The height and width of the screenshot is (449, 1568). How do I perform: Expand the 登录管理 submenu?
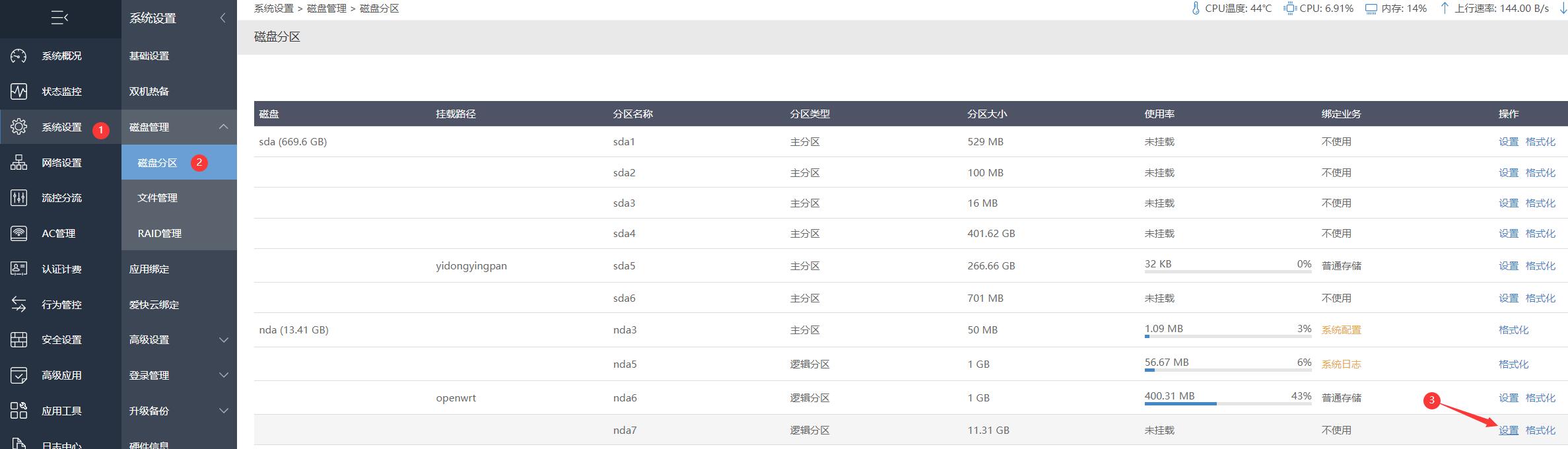coord(223,375)
